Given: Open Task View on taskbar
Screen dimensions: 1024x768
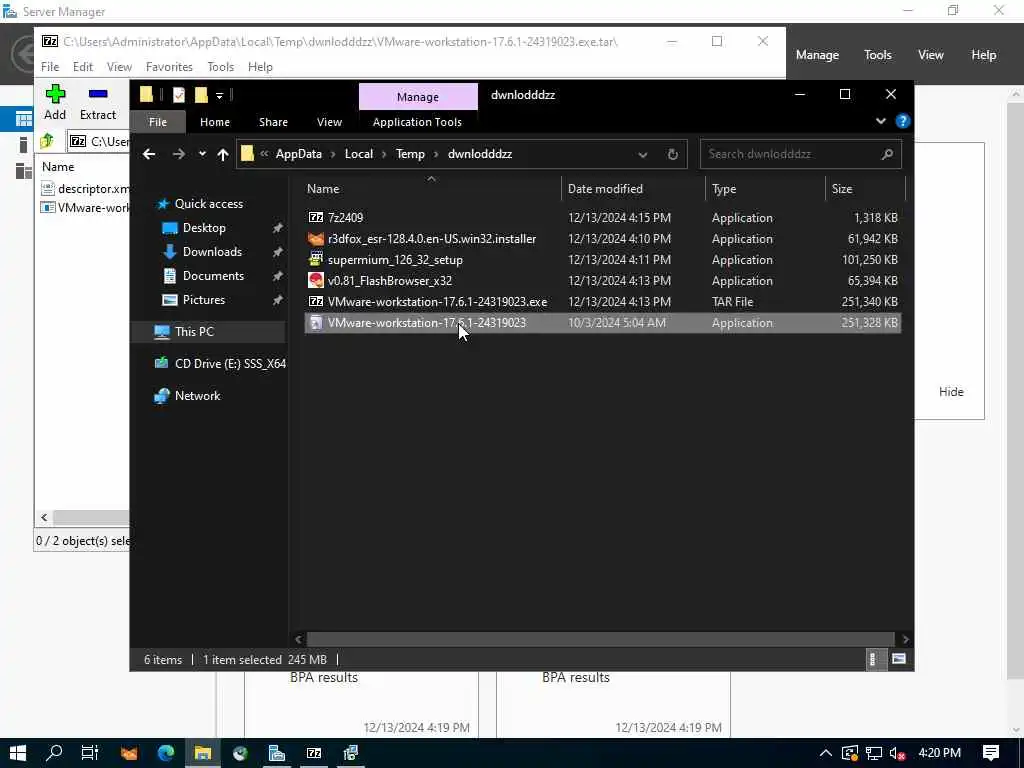Looking at the screenshot, I should tap(90, 753).
